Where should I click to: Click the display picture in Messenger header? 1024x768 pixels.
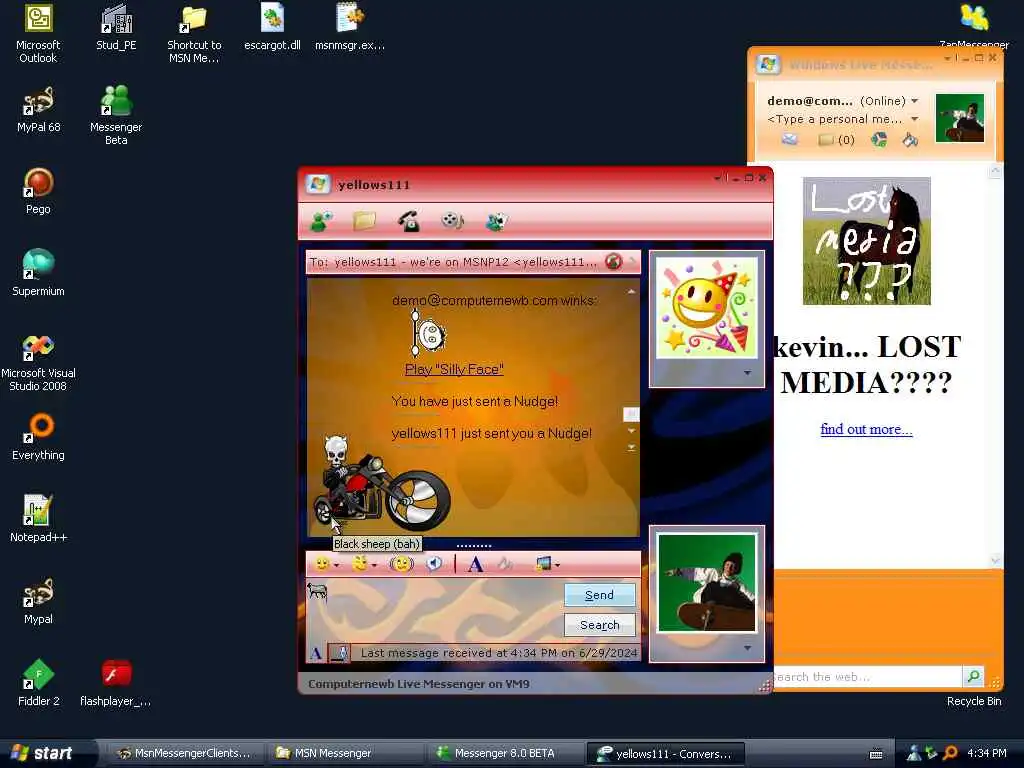pyautogui.click(x=959, y=118)
